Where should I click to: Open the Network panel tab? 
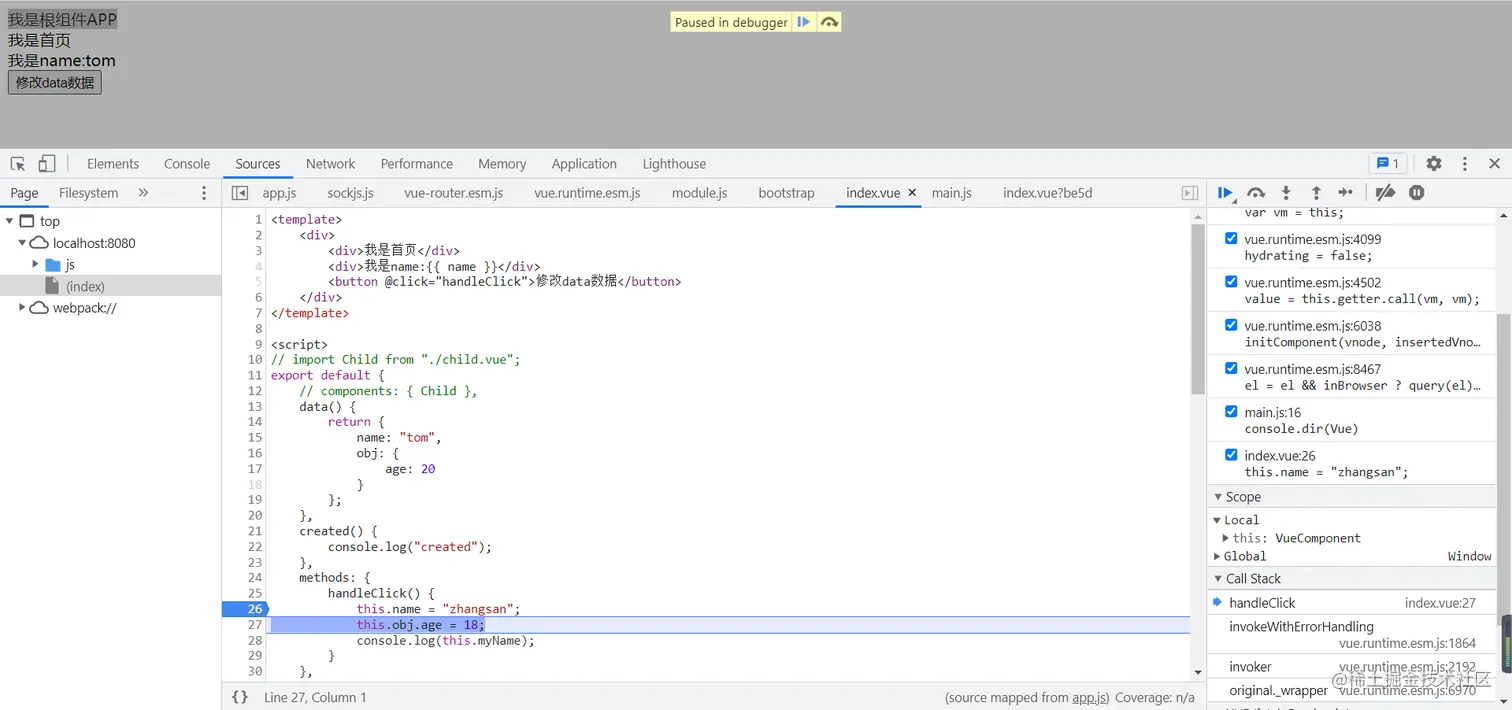point(331,164)
